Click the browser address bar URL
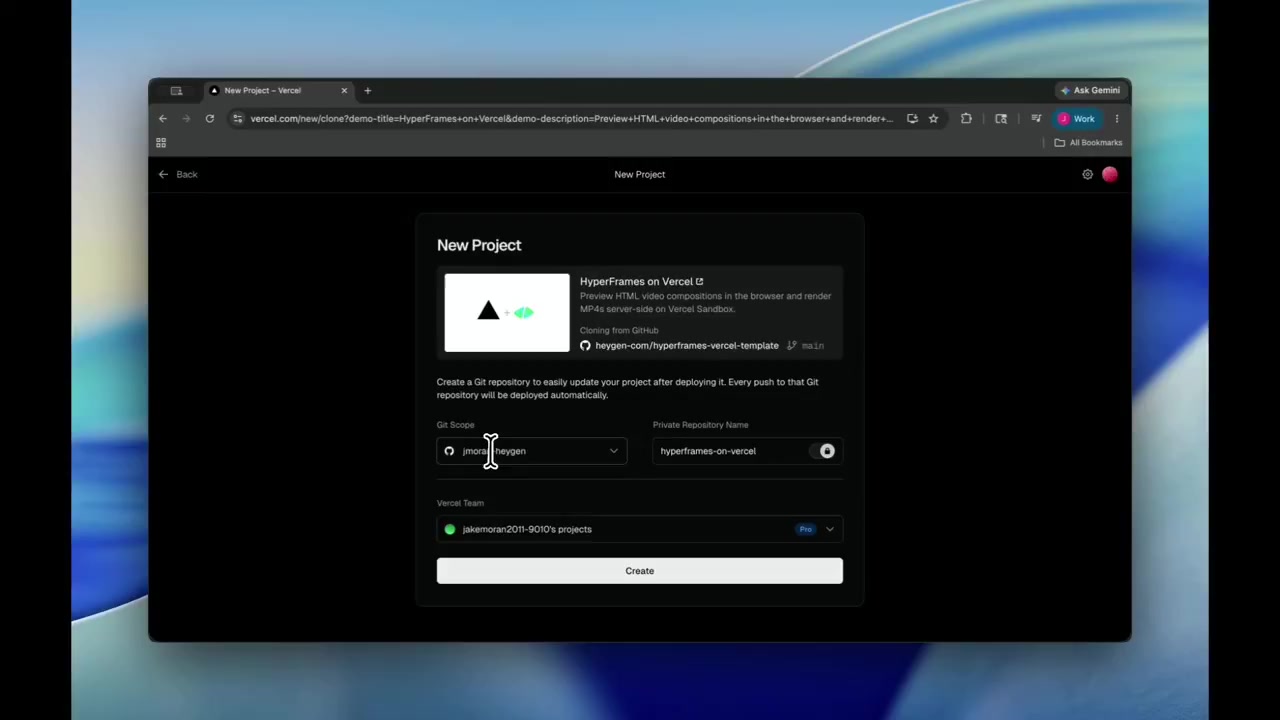The height and width of the screenshot is (720, 1280). pos(572,118)
